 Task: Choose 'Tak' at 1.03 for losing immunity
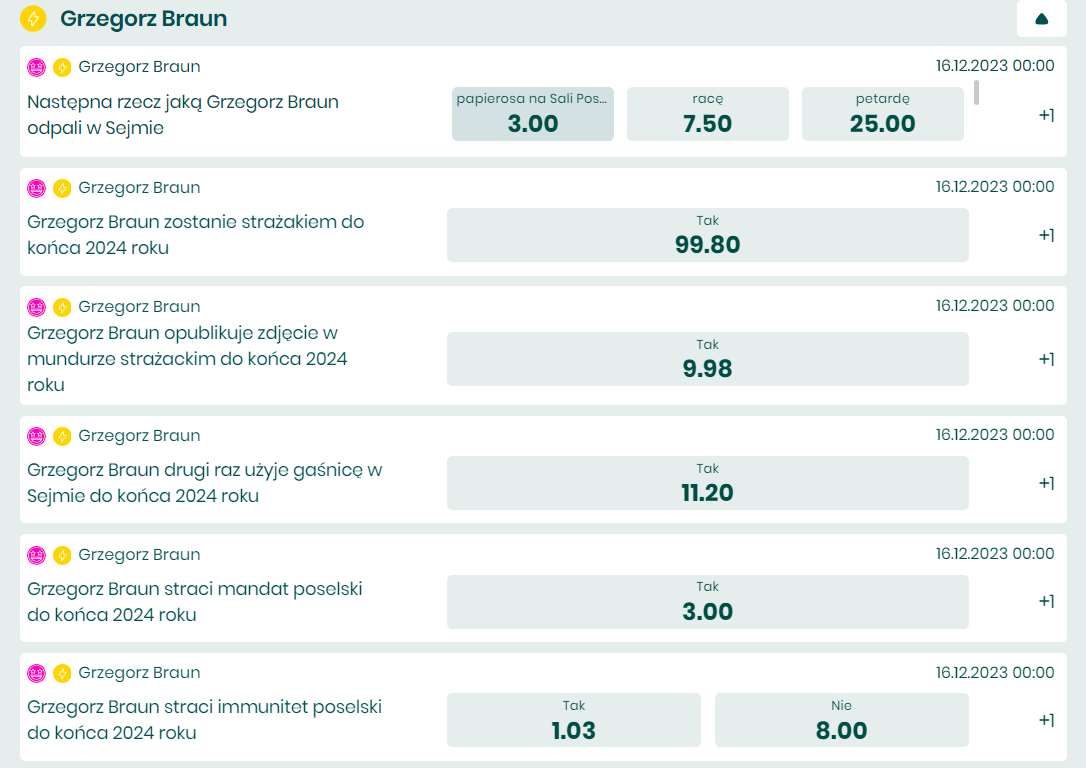tap(574, 720)
